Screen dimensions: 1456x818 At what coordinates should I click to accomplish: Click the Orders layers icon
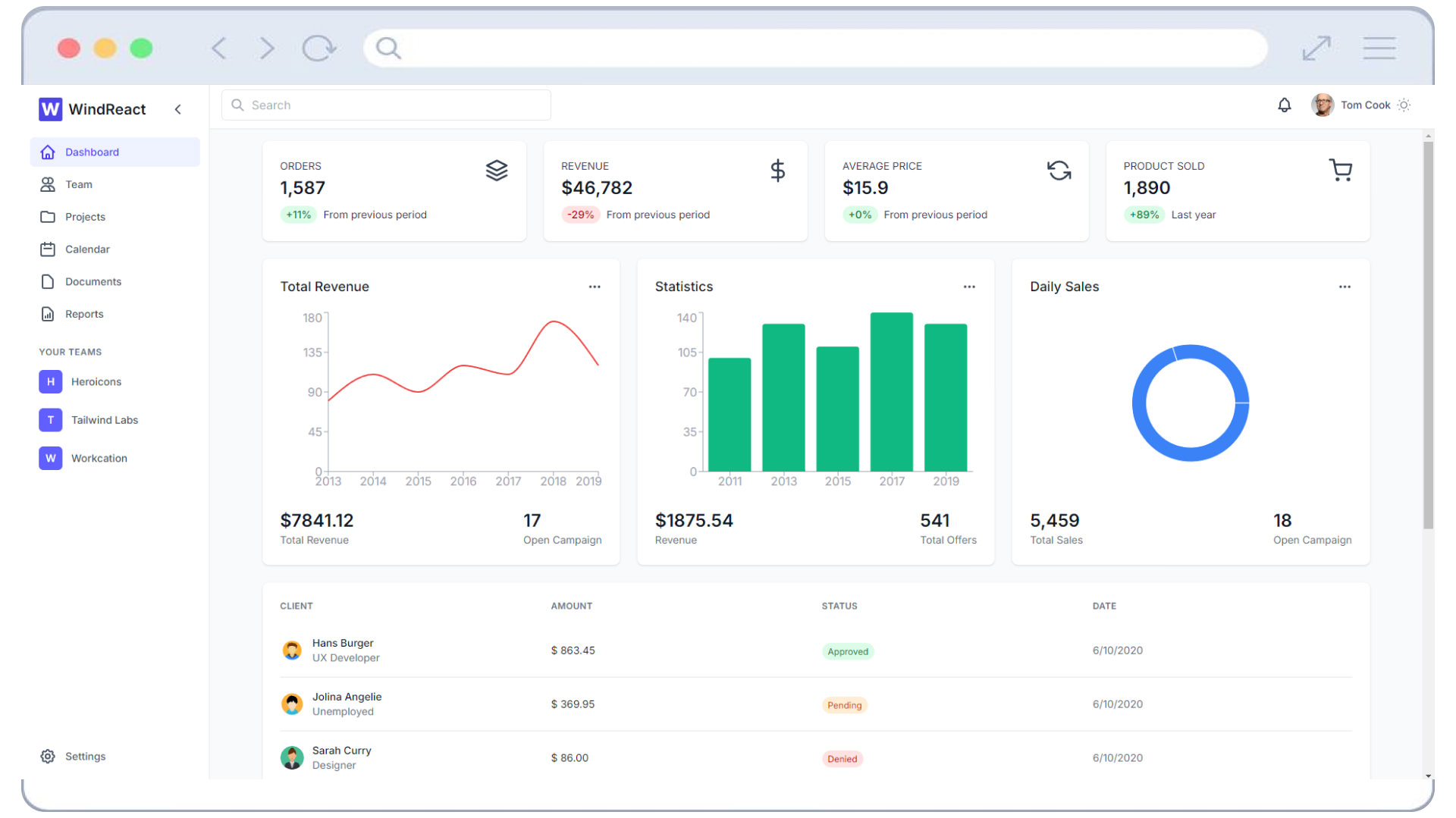(x=497, y=171)
